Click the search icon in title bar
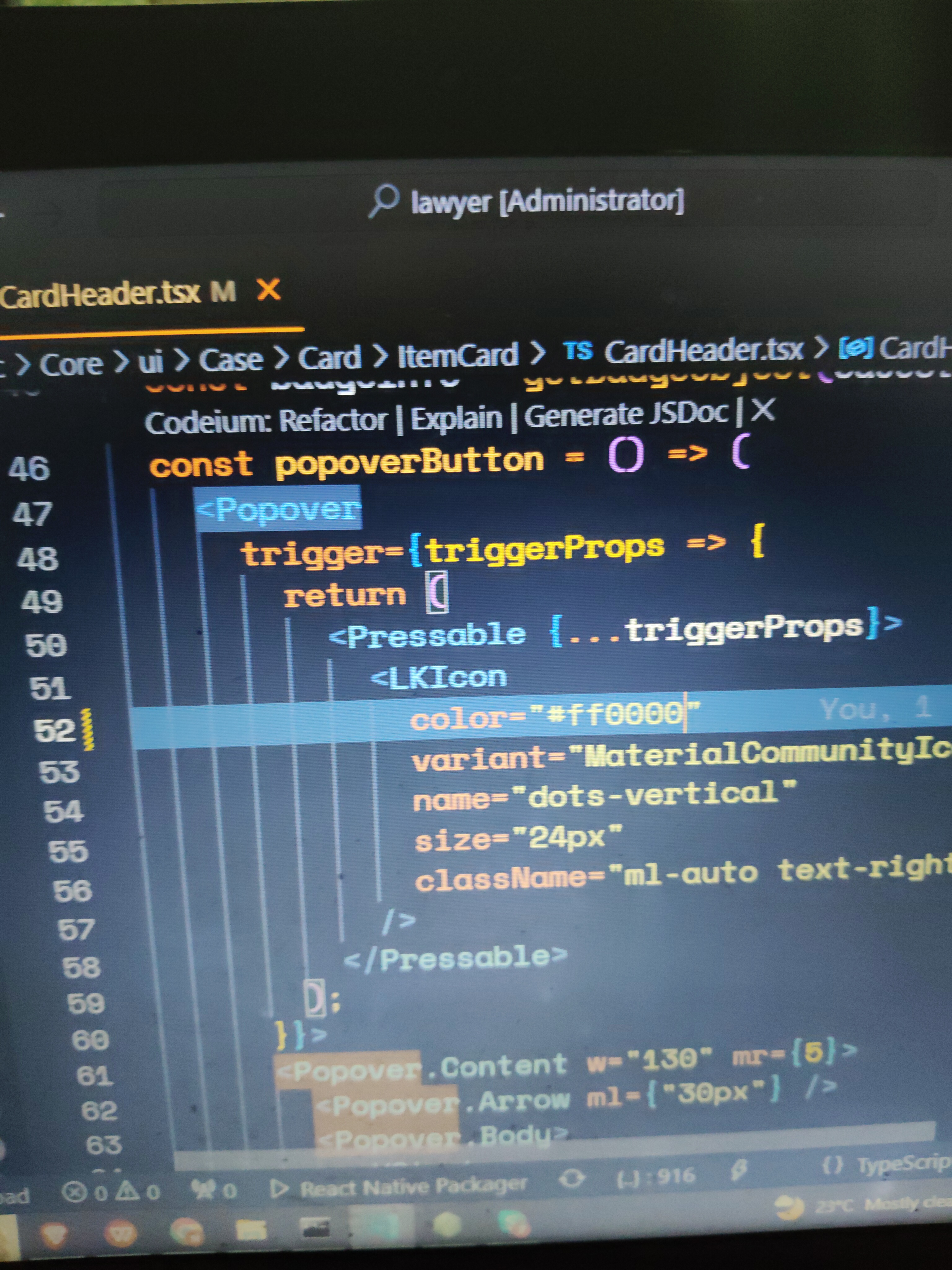952x1270 pixels. (x=384, y=202)
